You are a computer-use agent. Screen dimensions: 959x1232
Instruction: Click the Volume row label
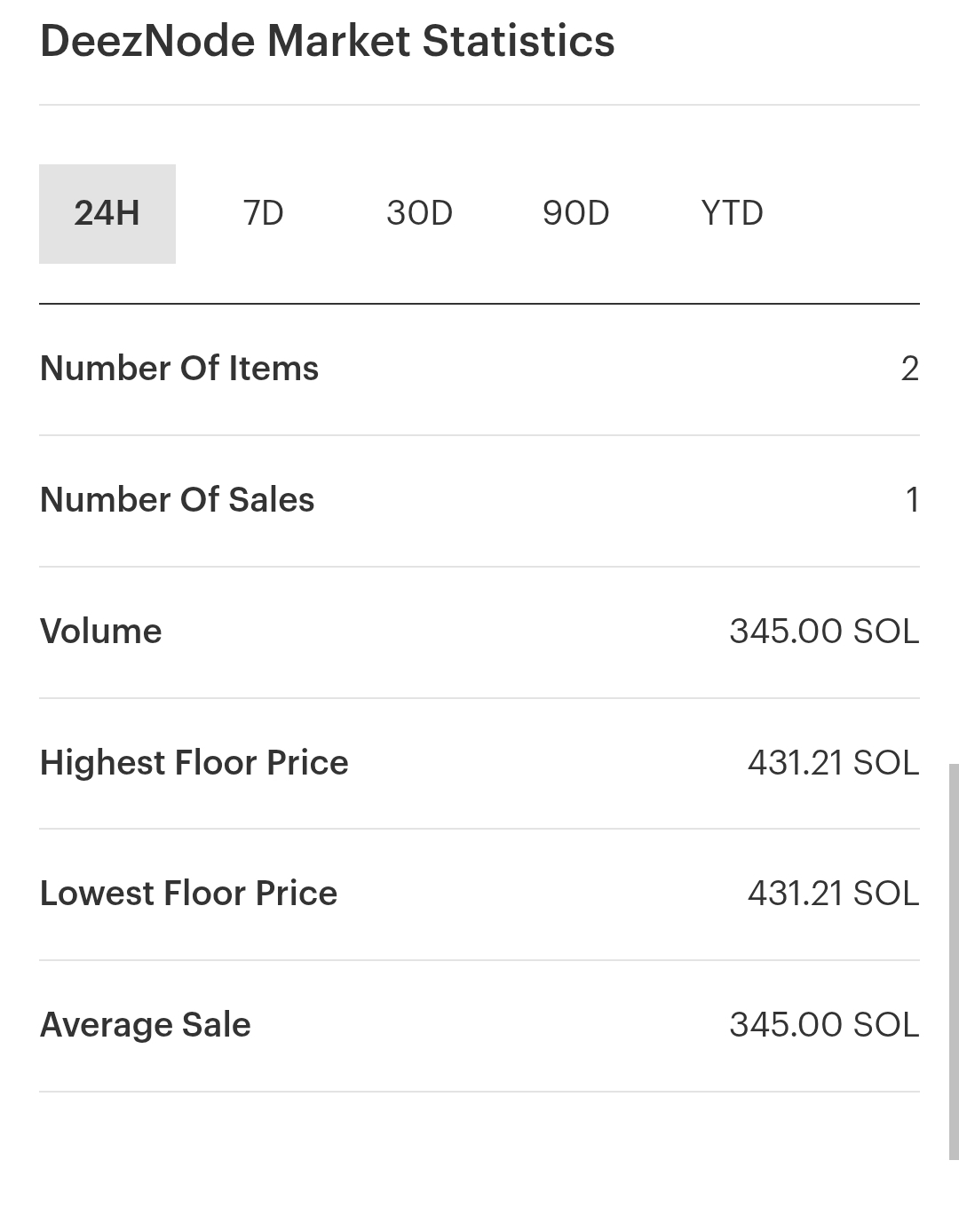click(x=101, y=632)
